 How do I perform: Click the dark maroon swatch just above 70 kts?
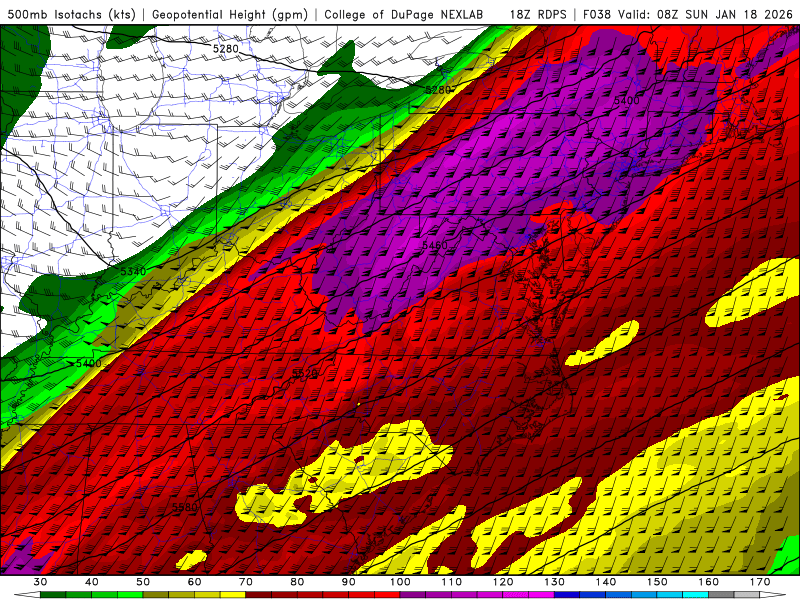[x=259, y=595]
